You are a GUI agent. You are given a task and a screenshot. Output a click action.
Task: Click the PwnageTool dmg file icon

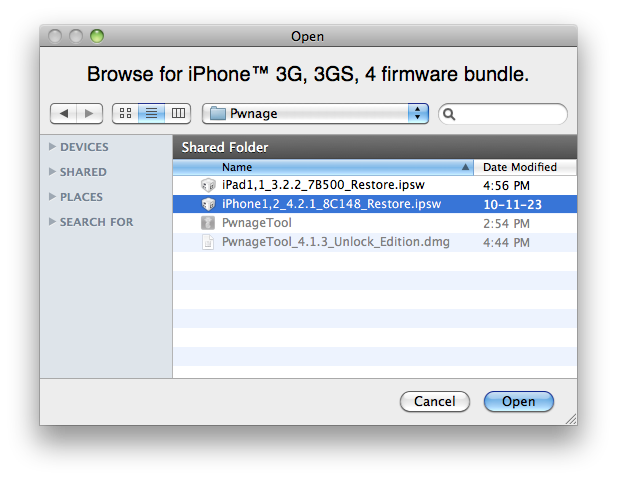(x=208, y=242)
